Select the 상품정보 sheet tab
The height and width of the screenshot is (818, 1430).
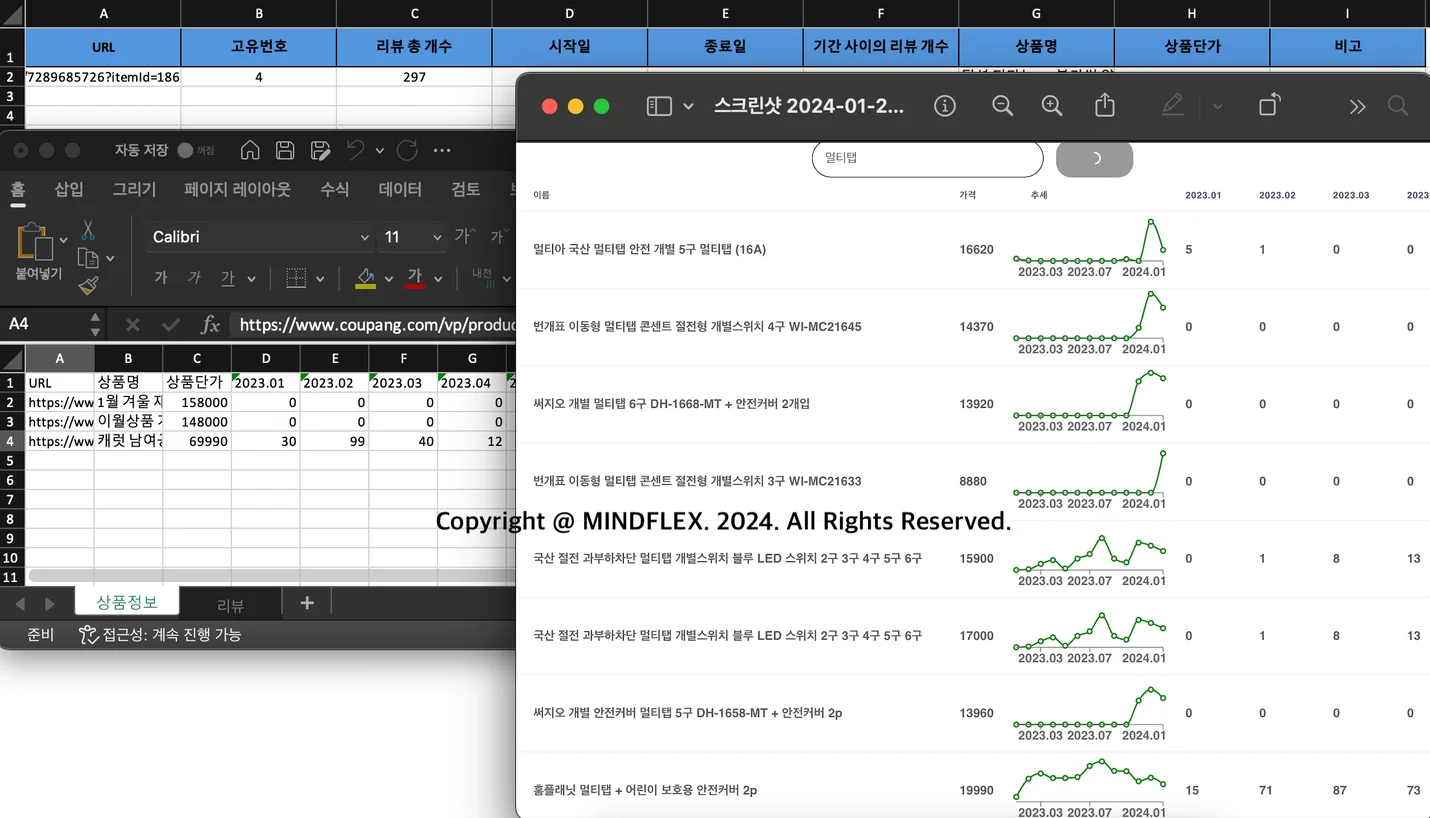click(128, 601)
